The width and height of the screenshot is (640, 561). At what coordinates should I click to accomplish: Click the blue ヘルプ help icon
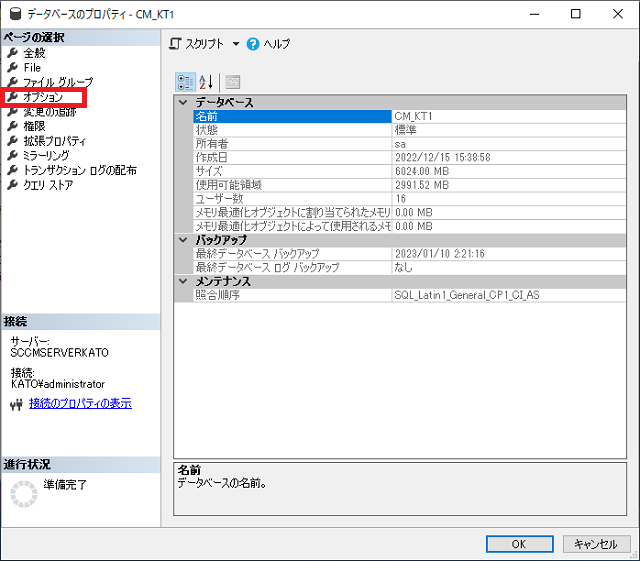[253, 44]
